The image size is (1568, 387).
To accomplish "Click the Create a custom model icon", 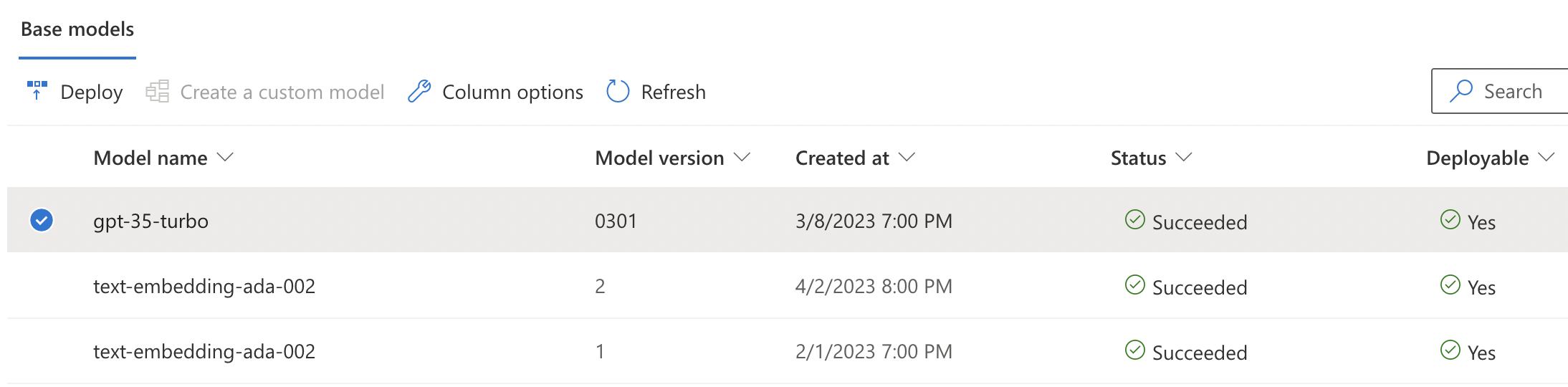I will pos(158,92).
